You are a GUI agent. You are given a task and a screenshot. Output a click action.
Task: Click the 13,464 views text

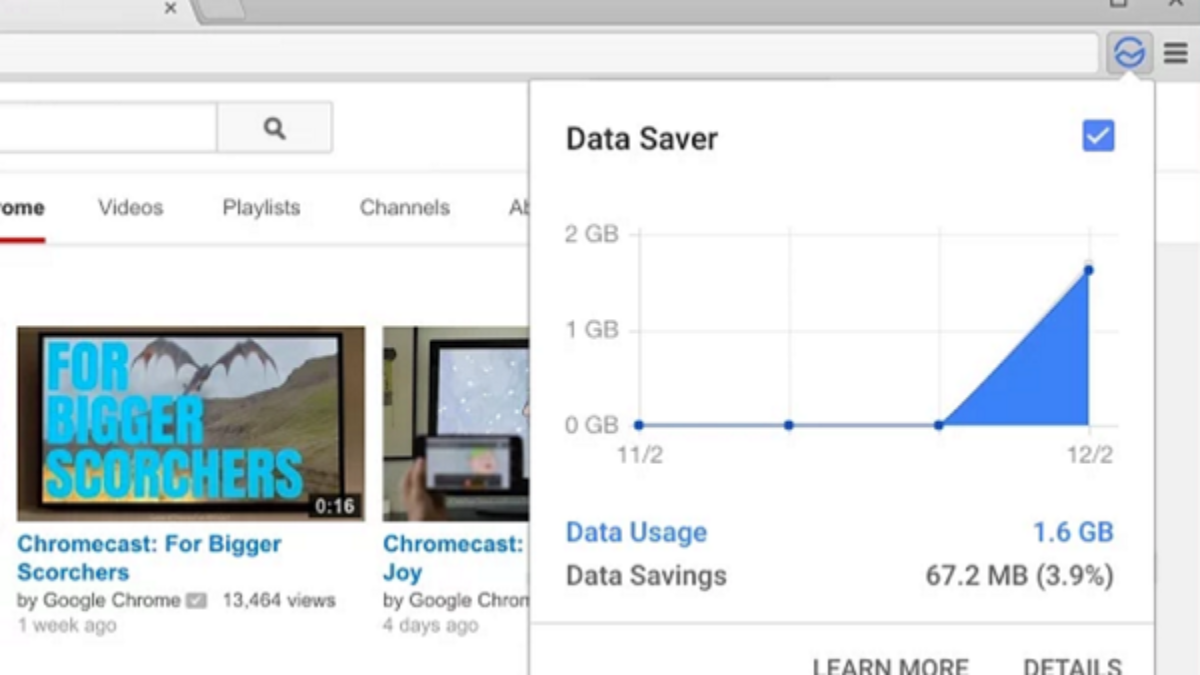279,601
